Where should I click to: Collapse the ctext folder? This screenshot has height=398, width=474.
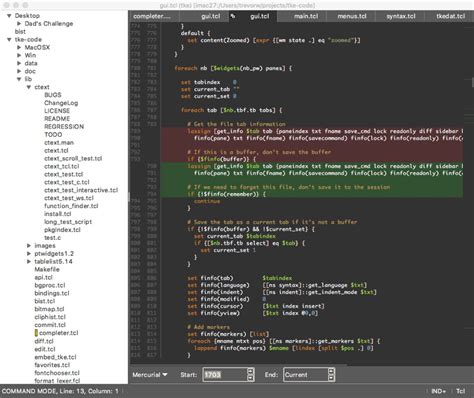pos(29,87)
